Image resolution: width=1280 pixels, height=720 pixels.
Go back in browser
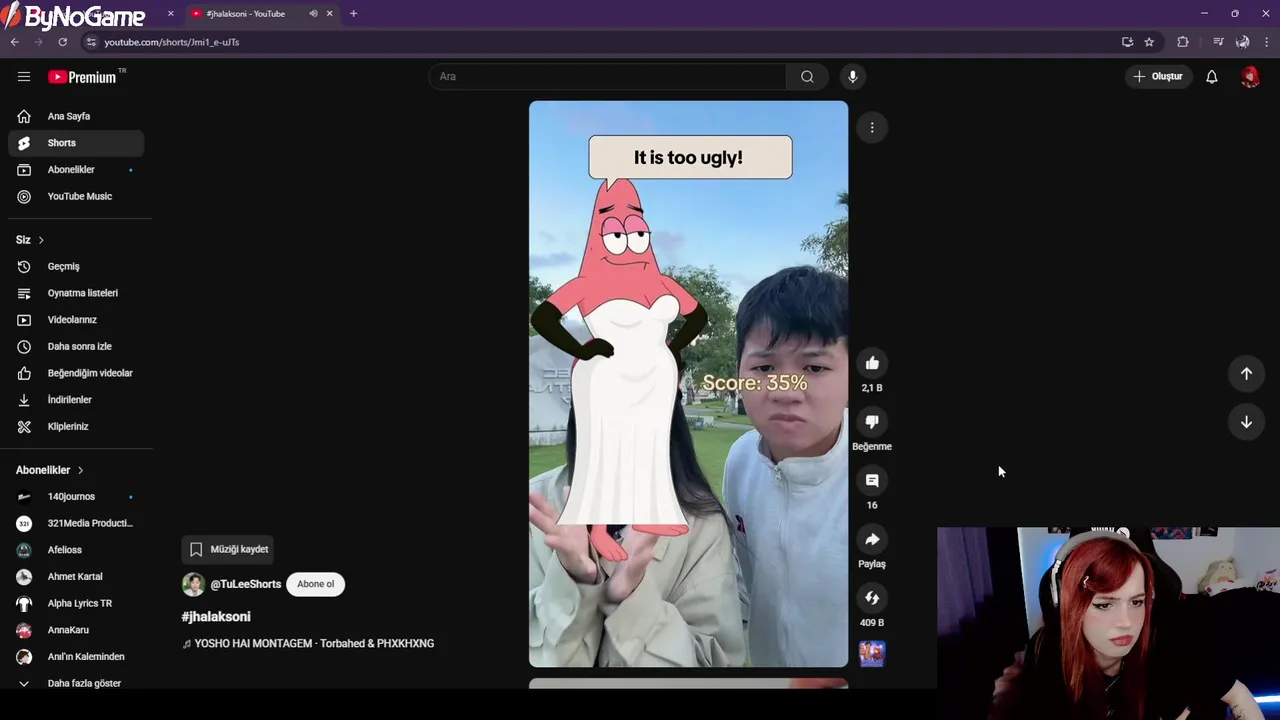(14, 42)
